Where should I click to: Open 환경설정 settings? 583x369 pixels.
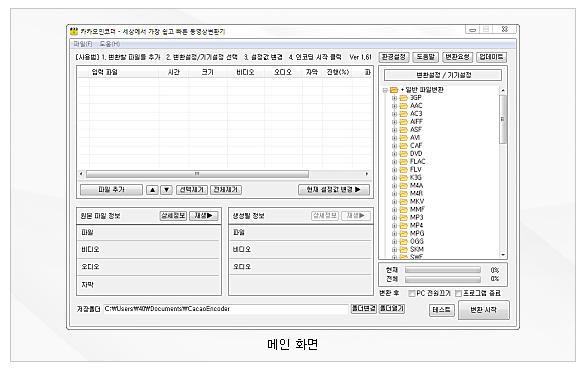[x=394, y=57]
